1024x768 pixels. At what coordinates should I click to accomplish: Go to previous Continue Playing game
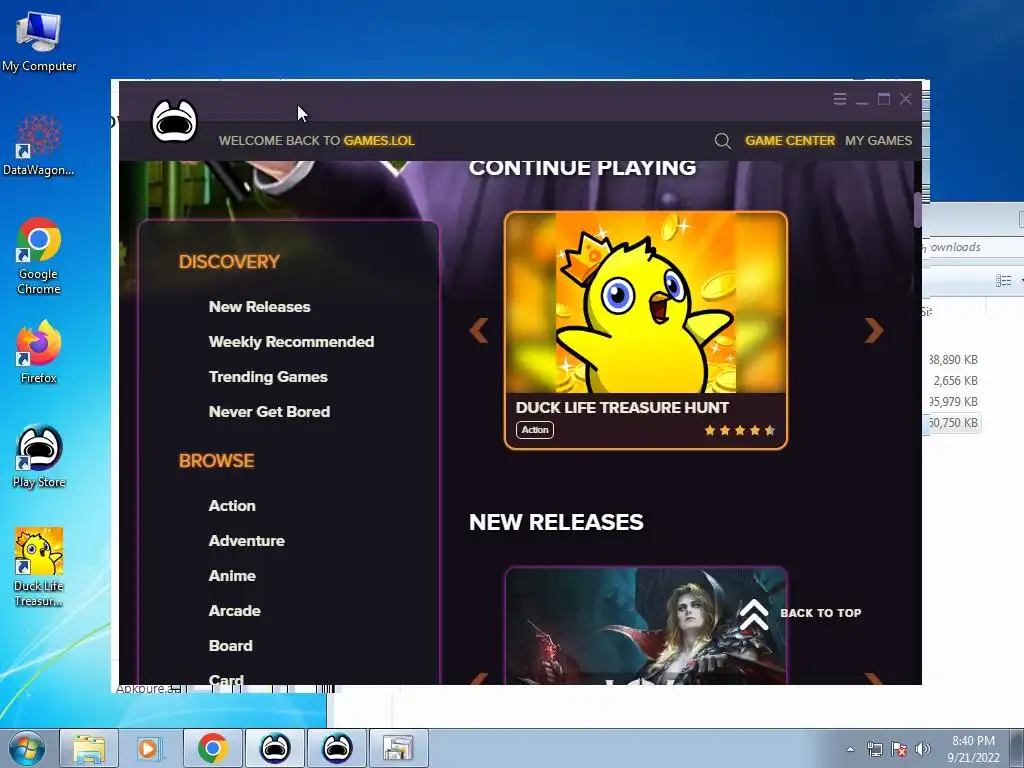tap(479, 330)
